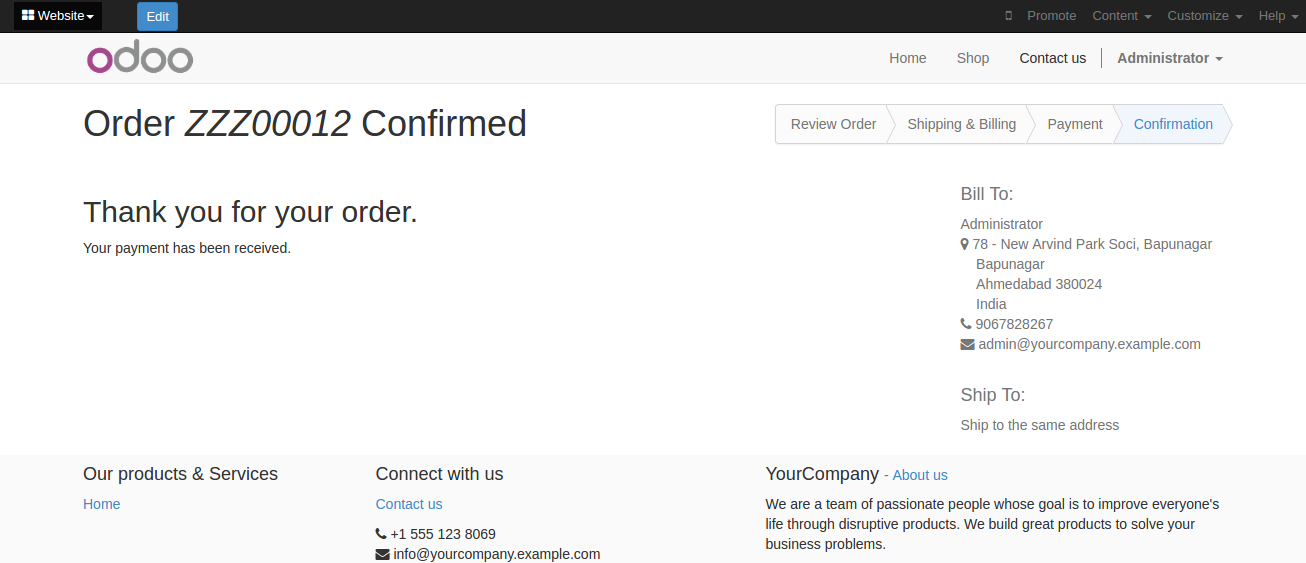Click the mobile preview icon next to Promote

(1008, 16)
